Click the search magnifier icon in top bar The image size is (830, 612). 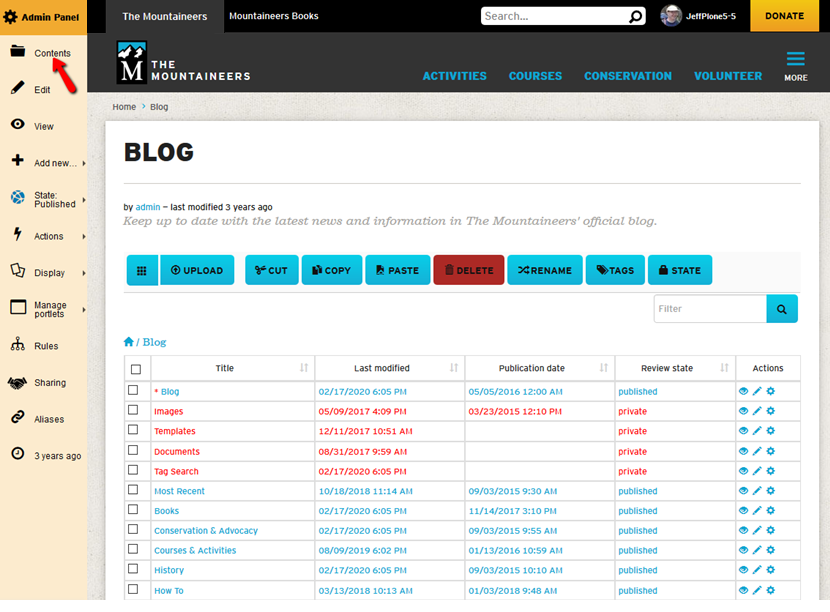coord(636,16)
